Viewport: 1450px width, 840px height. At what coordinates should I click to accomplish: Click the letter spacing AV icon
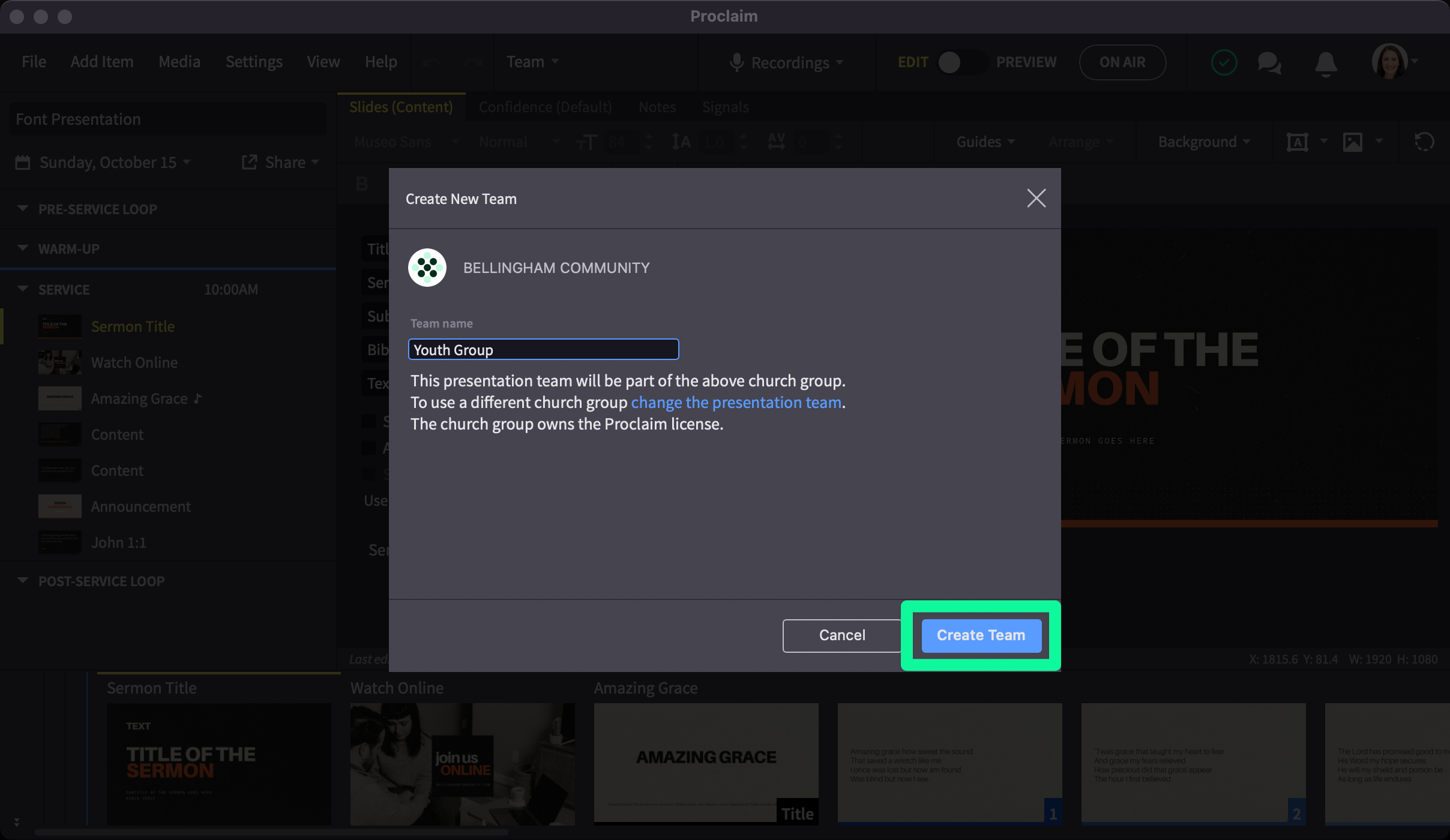click(777, 142)
